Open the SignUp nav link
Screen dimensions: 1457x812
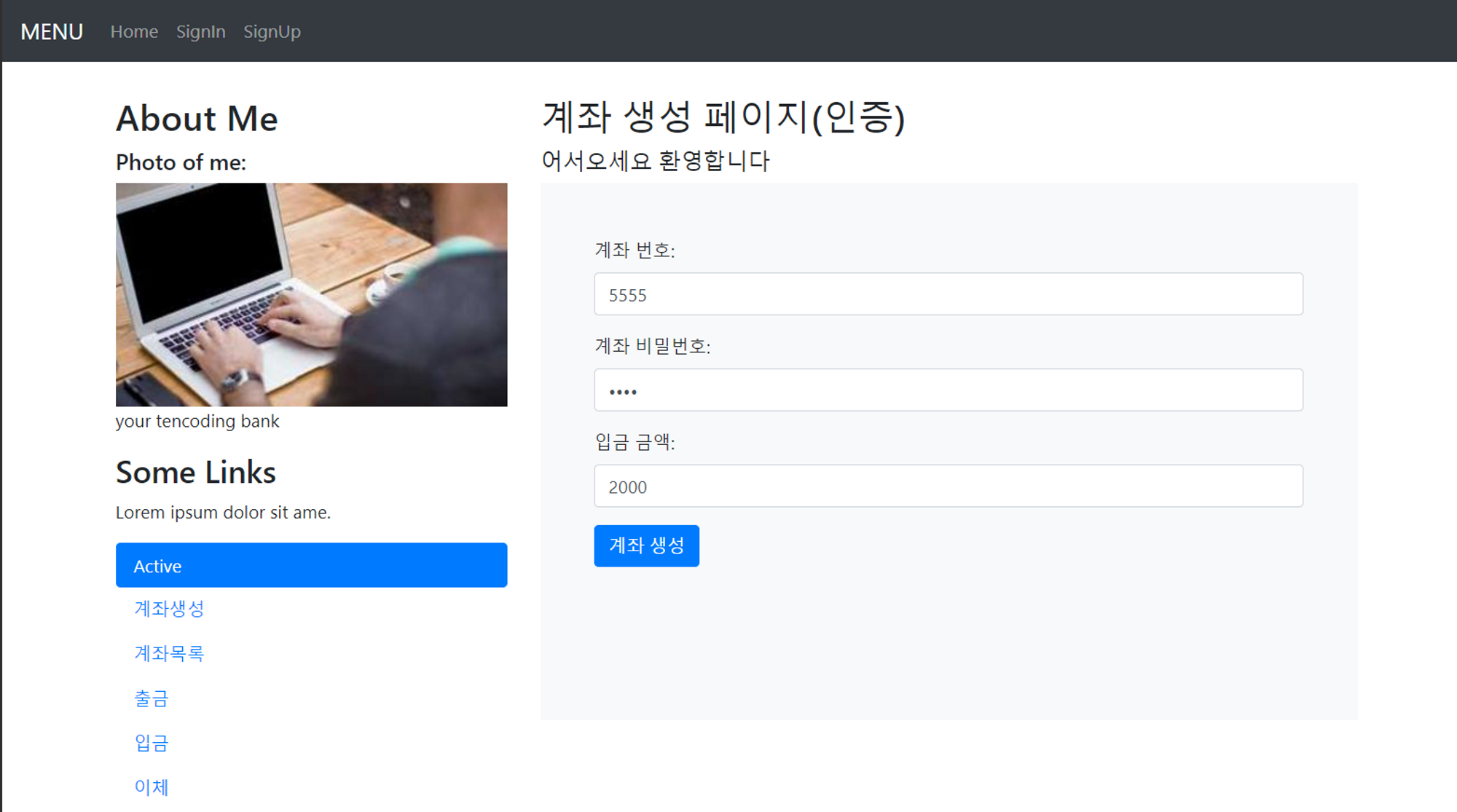coord(272,31)
